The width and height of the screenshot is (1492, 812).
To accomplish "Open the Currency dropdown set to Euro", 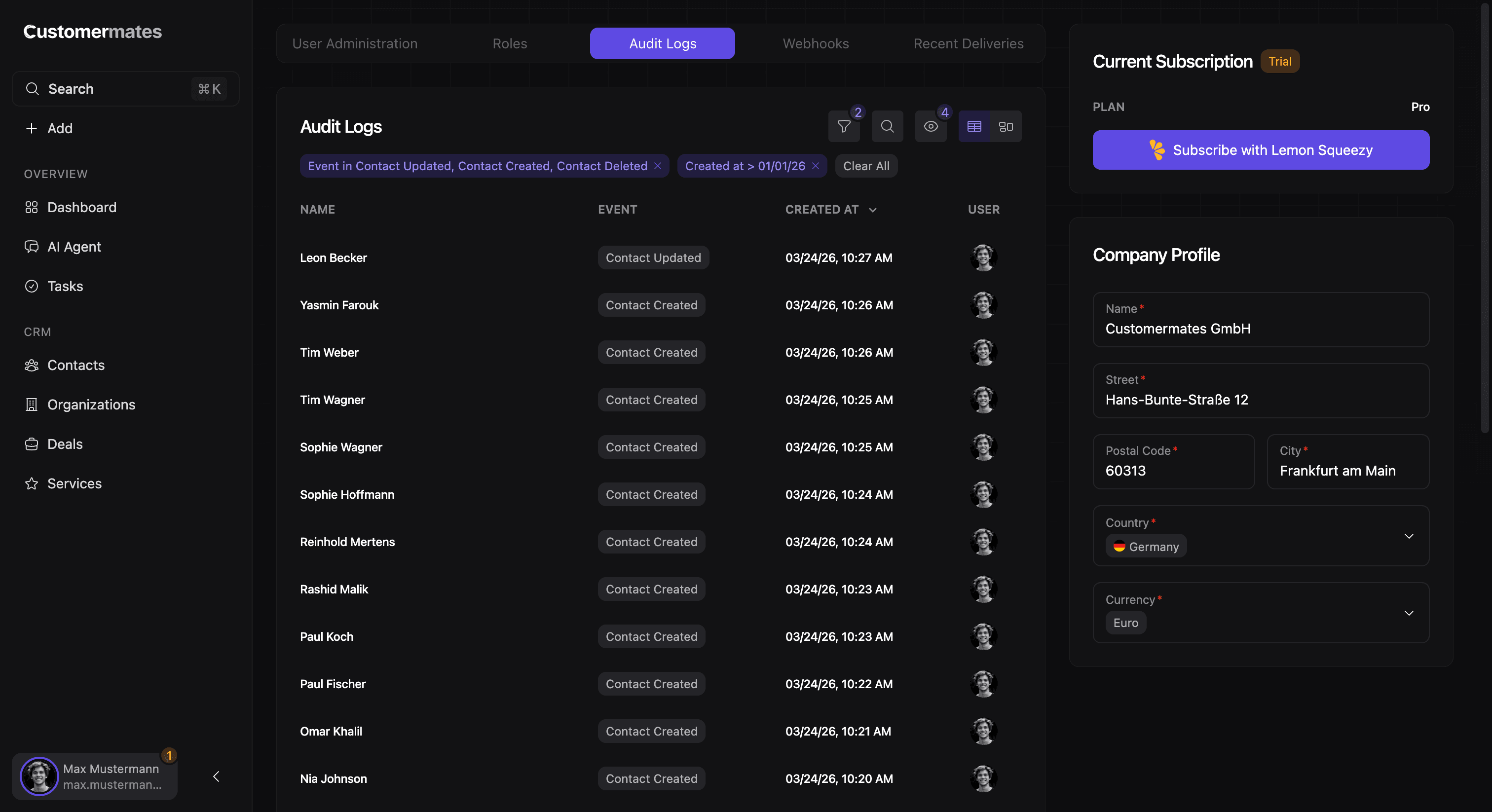I will (1410, 613).
